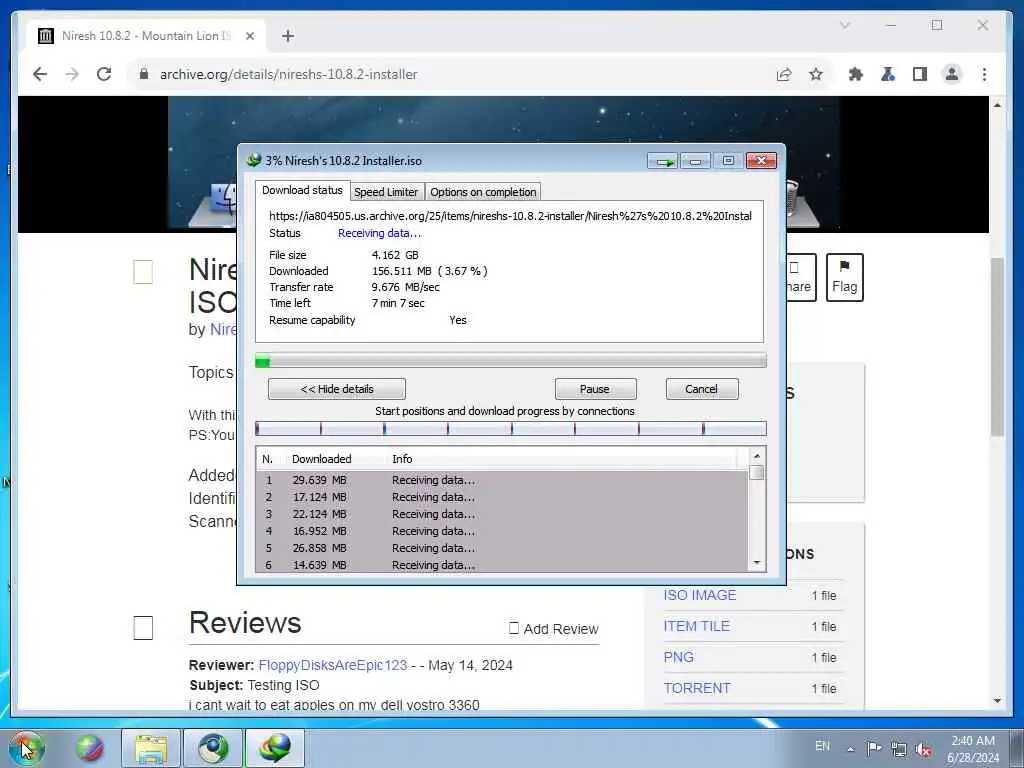The image size is (1024, 768).
Task: Open the Chrome profile avatar
Action: pyautogui.click(x=952, y=74)
